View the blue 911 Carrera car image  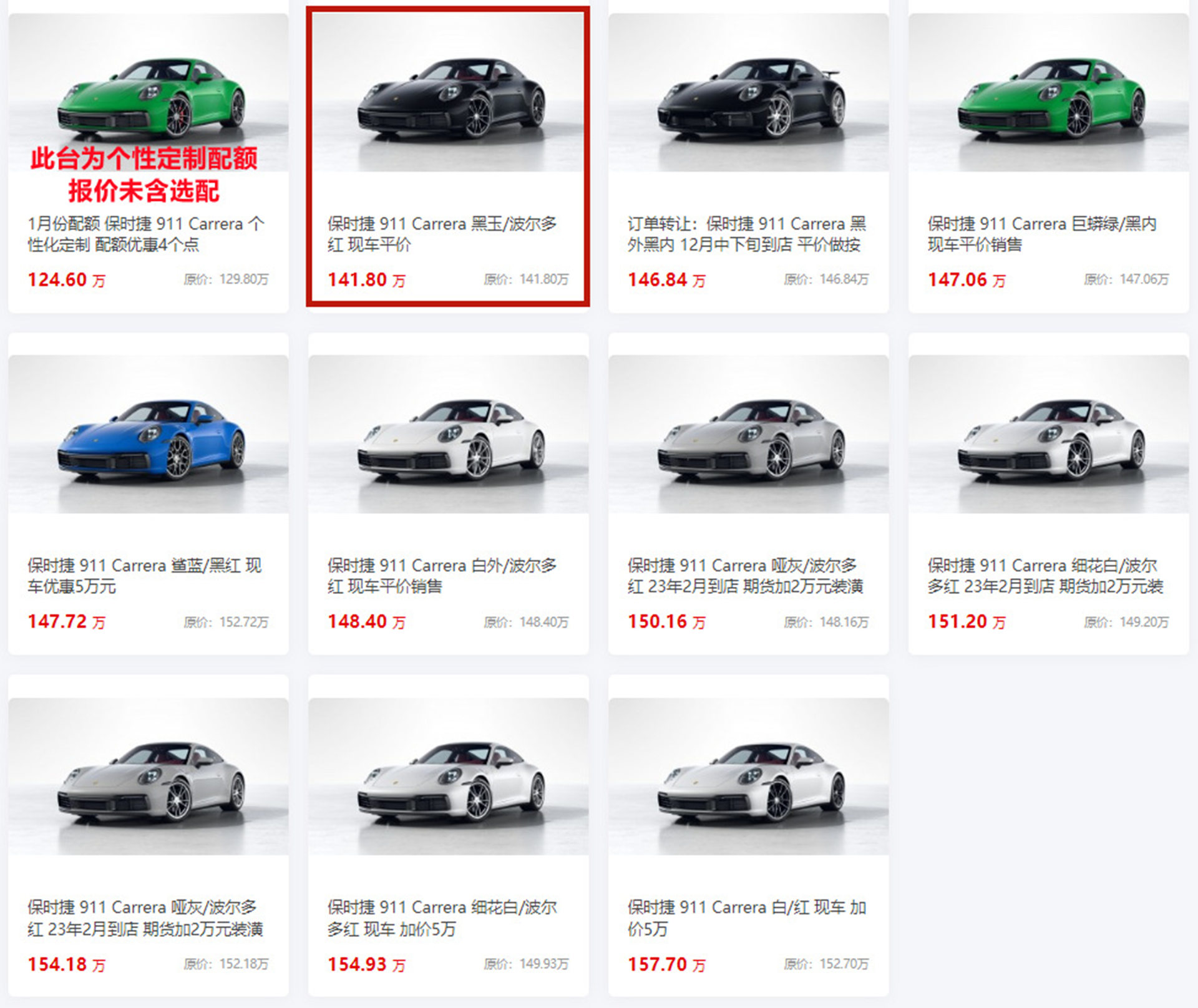click(x=149, y=434)
